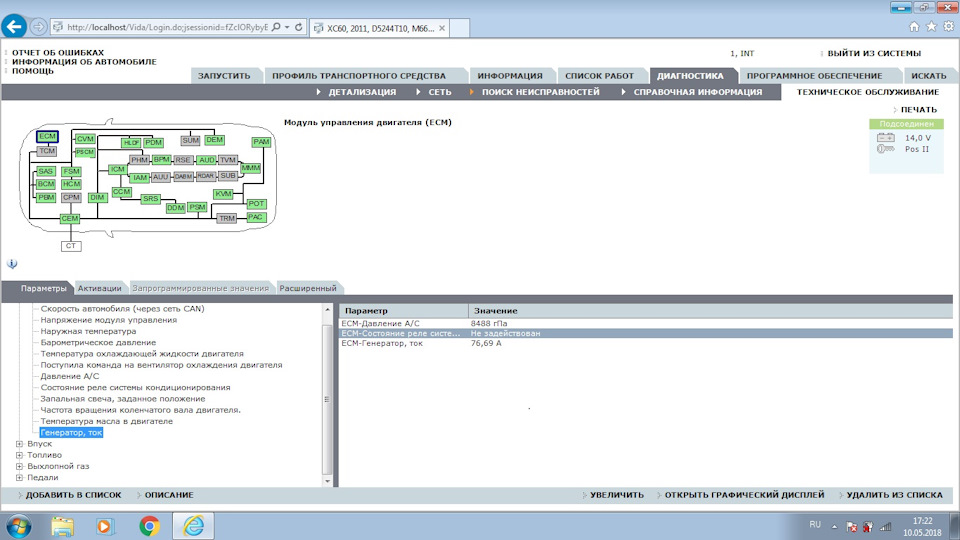Open browser home page via the house icon
Viewport: 960px width, 540px height.
[914, 26]
